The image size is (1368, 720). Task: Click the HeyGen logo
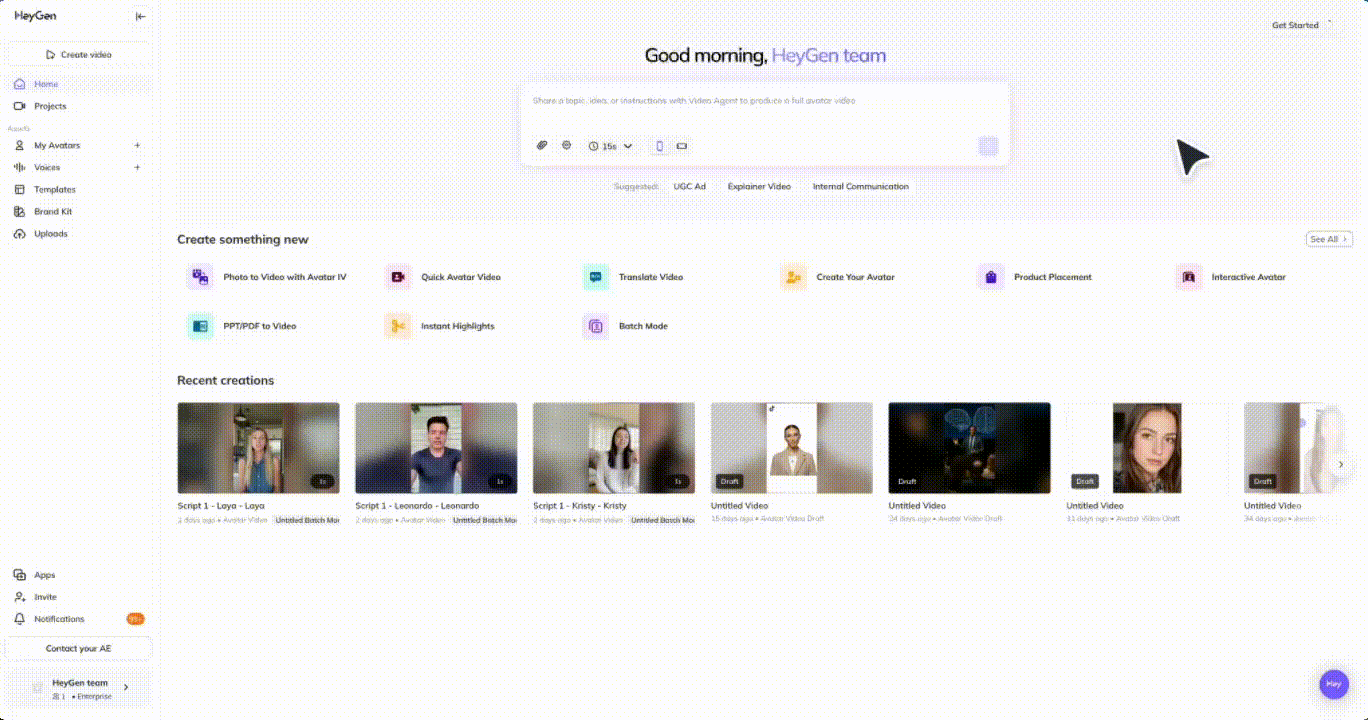[x=35, y=16]
